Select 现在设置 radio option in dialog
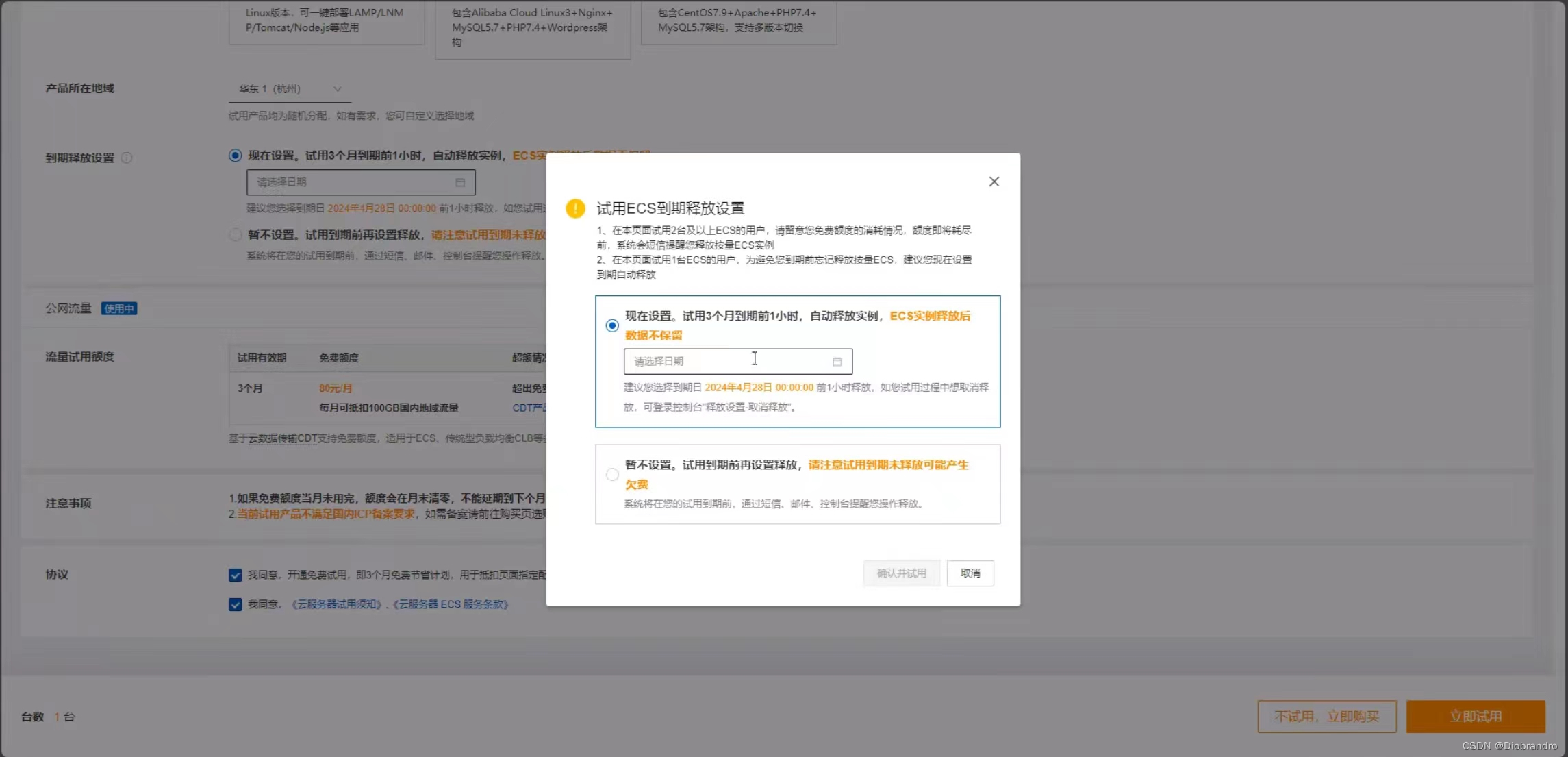1568x757 pixels. point(612,325)
